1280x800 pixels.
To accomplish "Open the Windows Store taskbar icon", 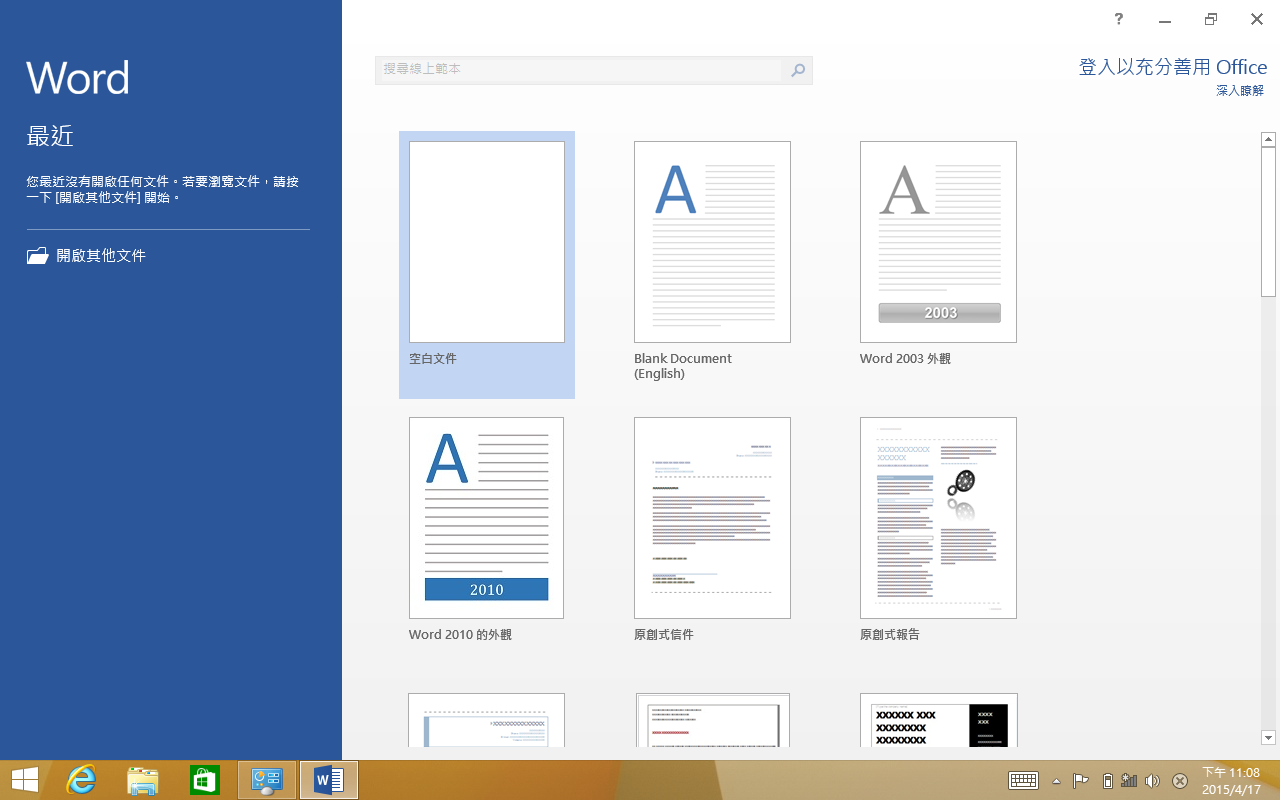I will pos(205,780).
